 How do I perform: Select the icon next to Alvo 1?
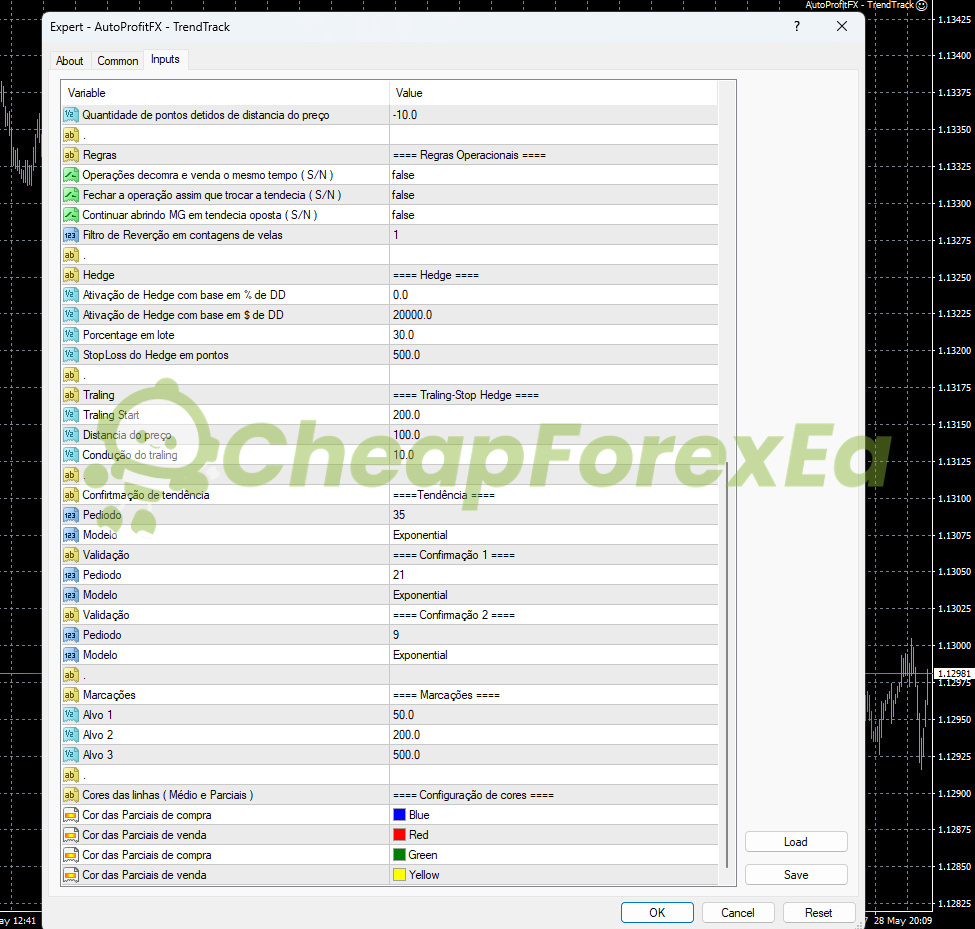[71, 714]
